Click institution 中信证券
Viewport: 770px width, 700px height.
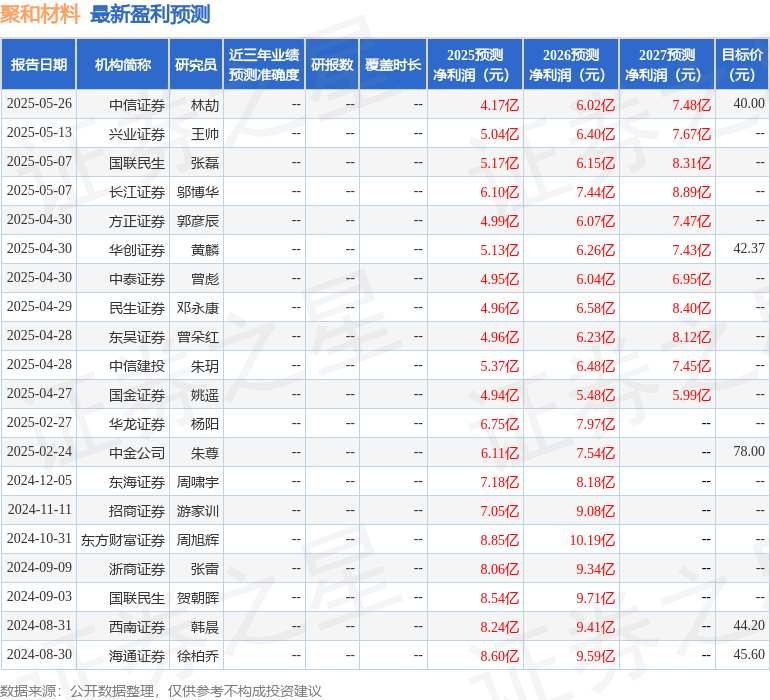[x=137, y=105]
